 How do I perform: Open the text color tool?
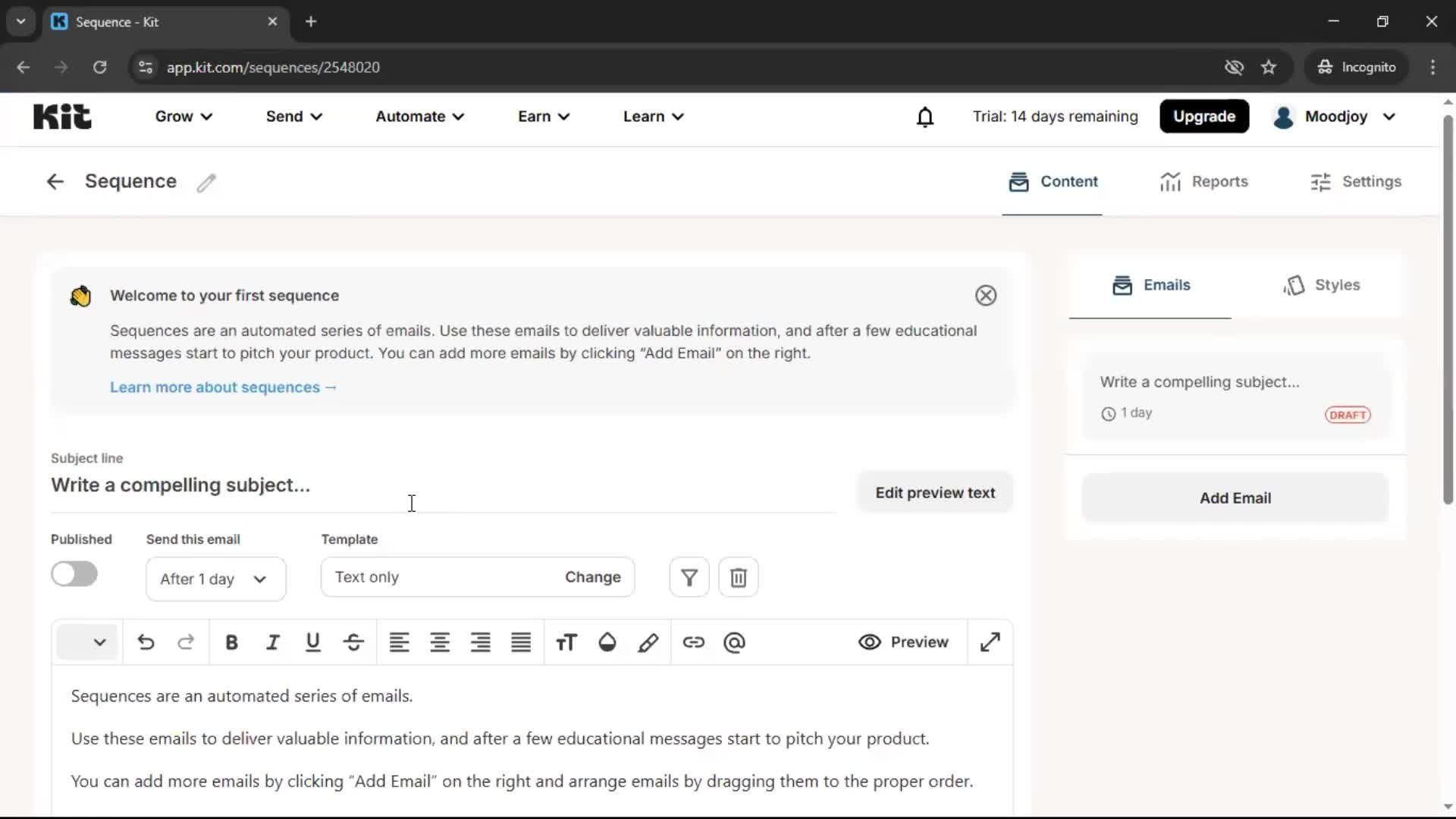tap(607, 642)
